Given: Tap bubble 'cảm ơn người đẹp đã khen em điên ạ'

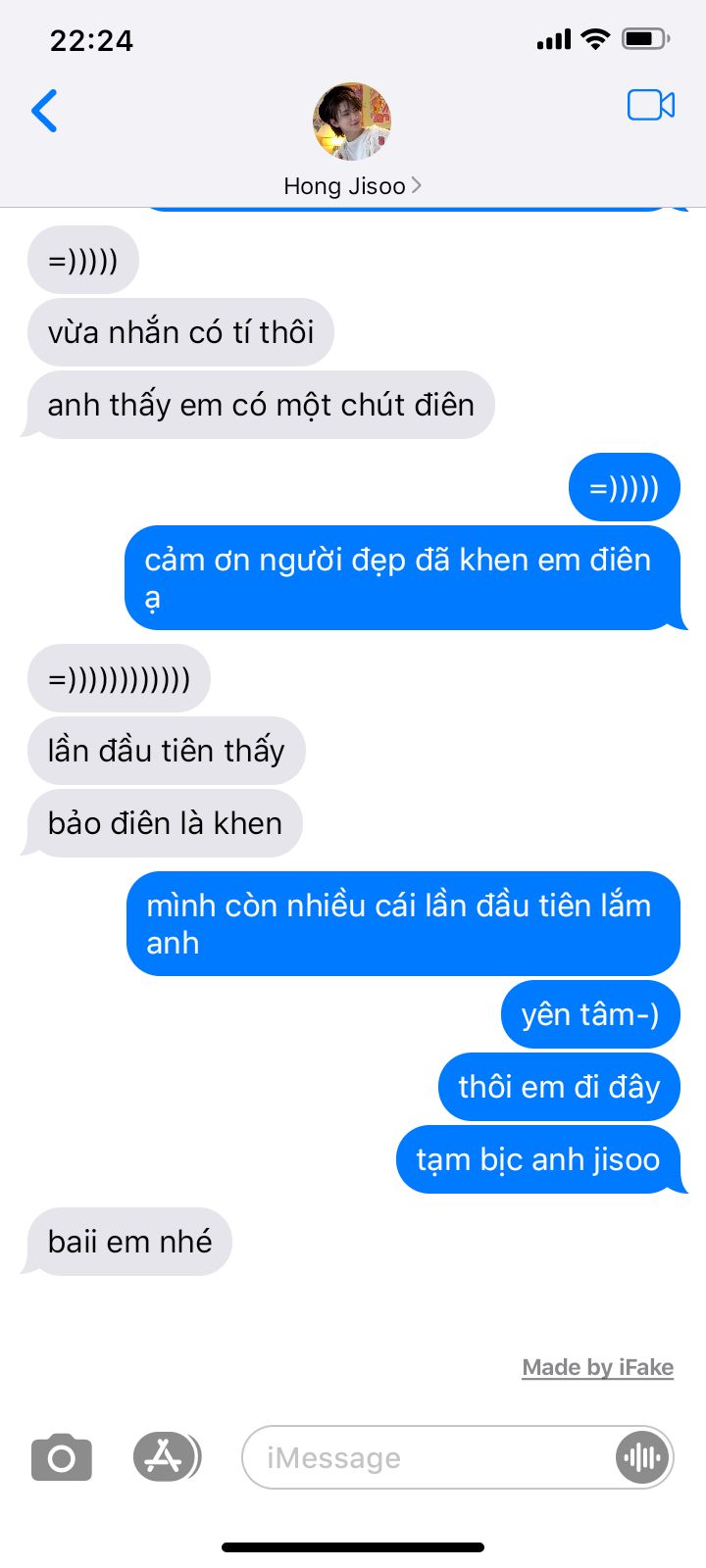Looking at the screenshot, I should pyautogui.click(x=402, y=578).
